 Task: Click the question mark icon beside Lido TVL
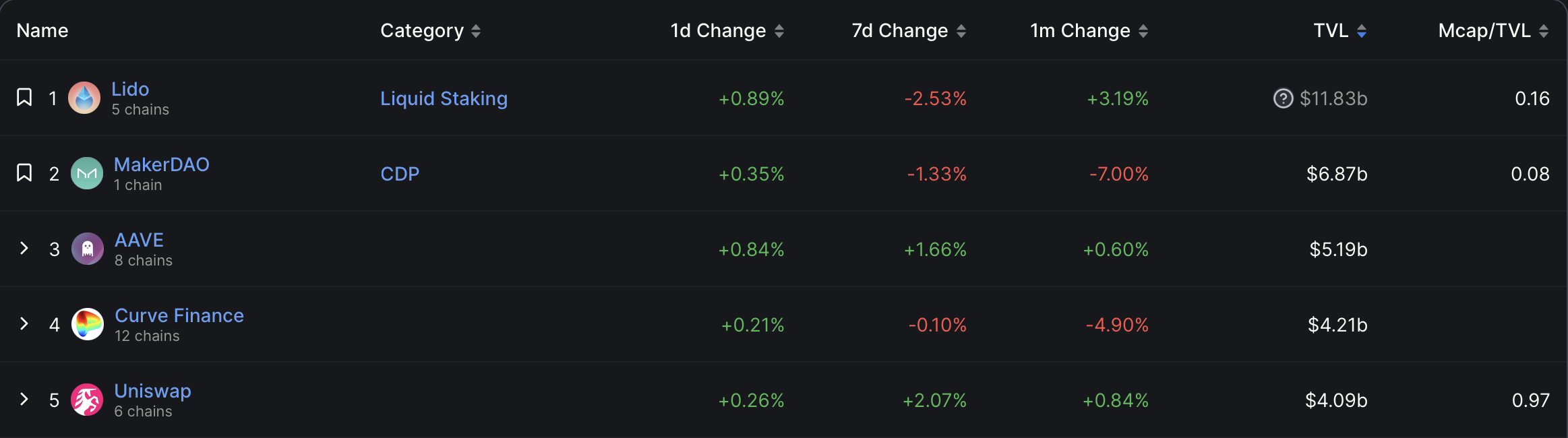click(x=1283, y=98)
